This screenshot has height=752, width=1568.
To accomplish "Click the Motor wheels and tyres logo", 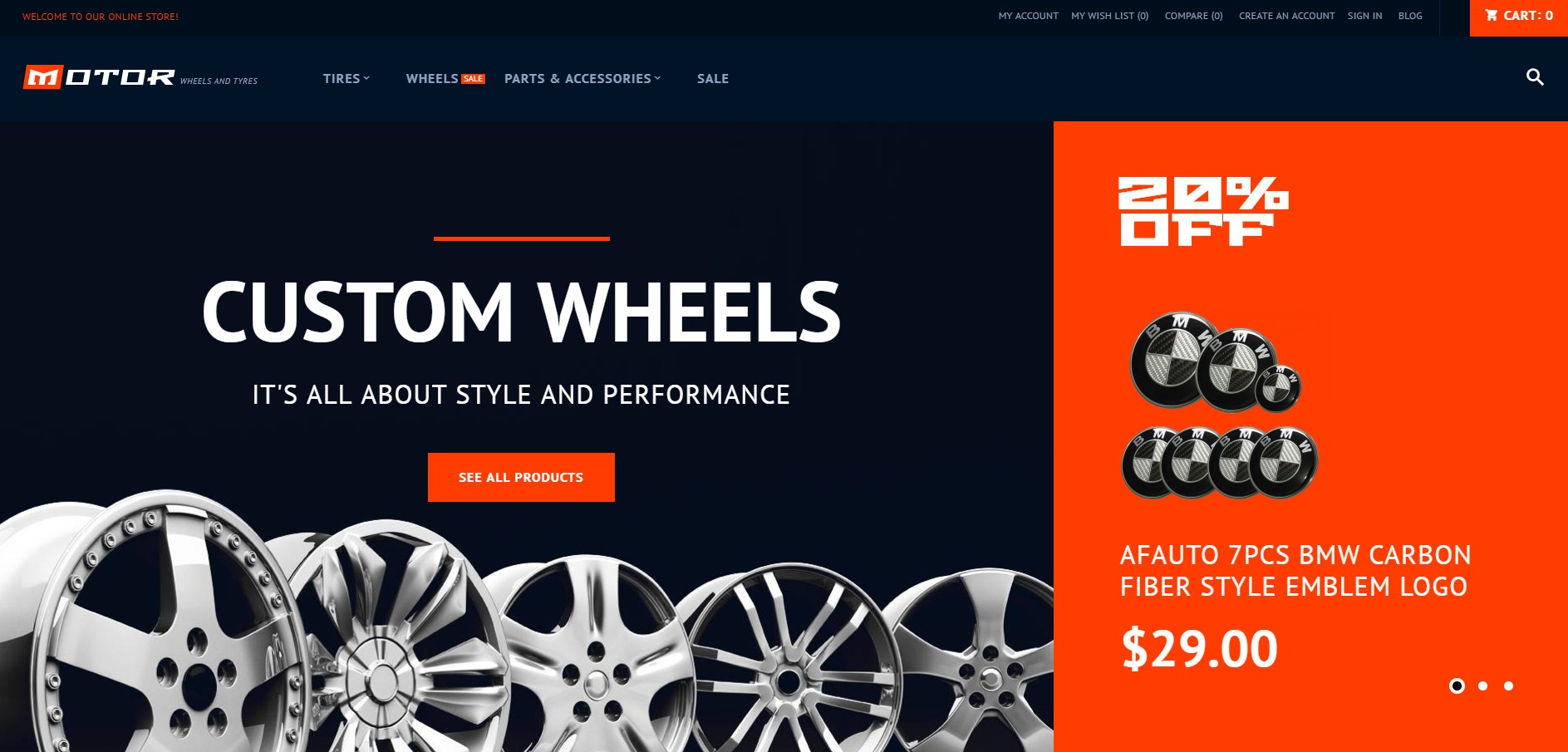I will click(140, 77).
